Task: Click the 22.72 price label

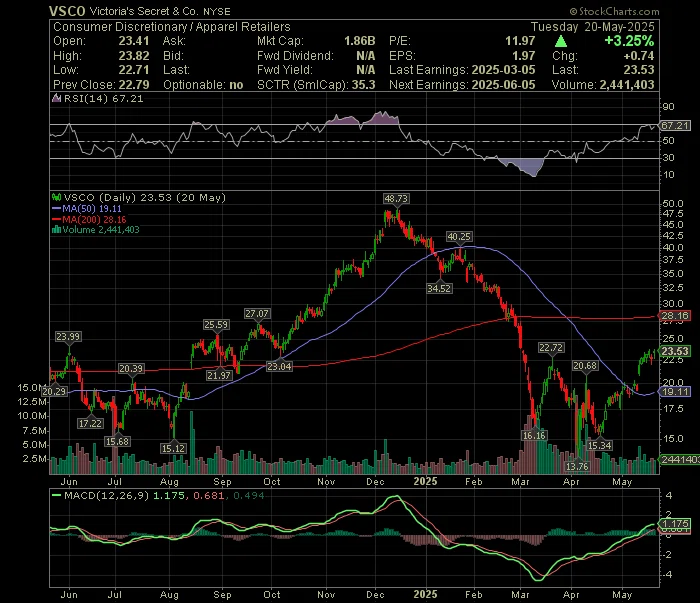Action: pyautogui.click(x=551, y=347)
